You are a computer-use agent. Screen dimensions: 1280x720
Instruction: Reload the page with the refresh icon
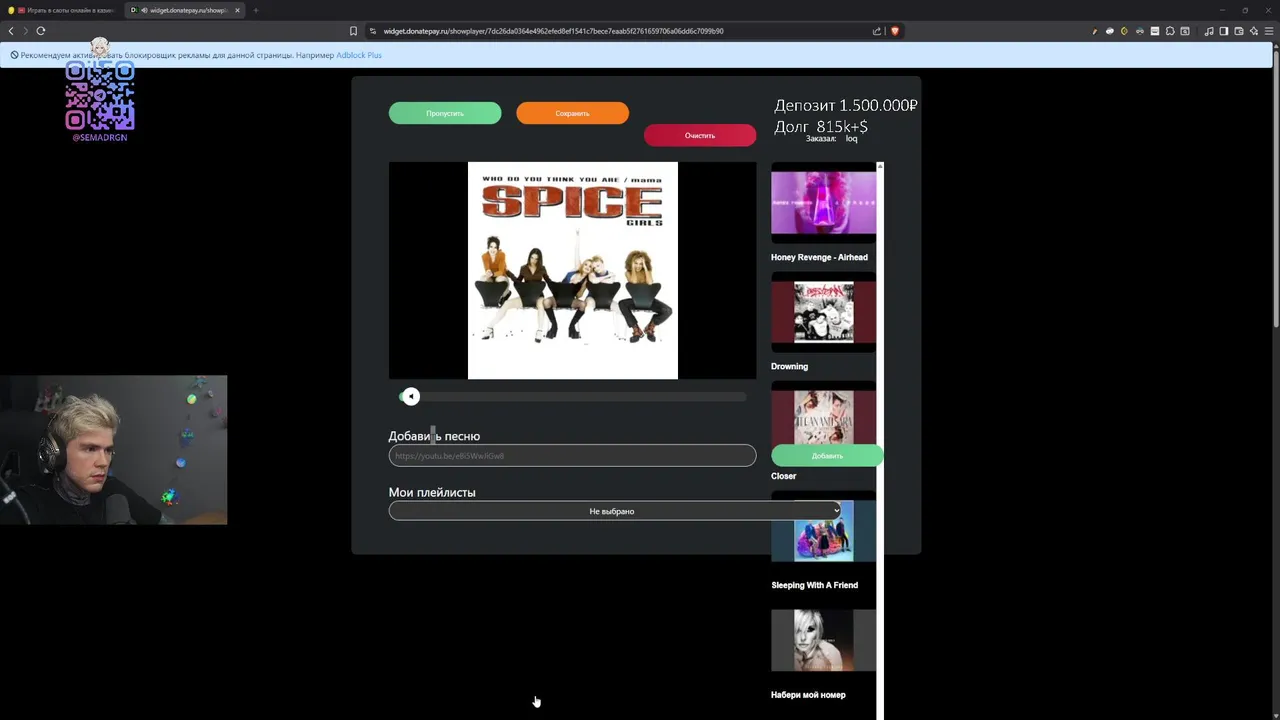coord(41,31)
